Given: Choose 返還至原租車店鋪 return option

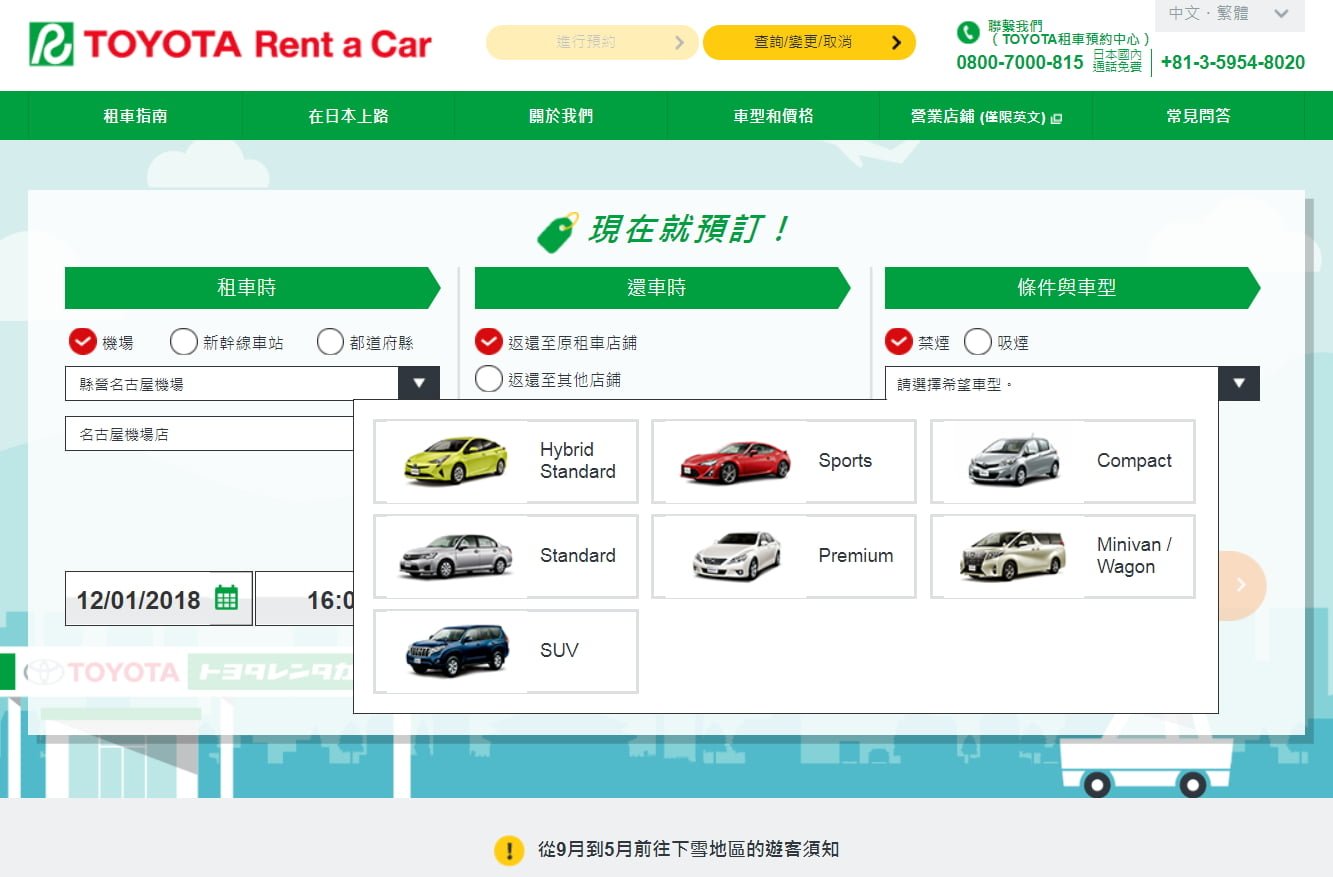Looking at the screenshot, I should pos(488,342).
